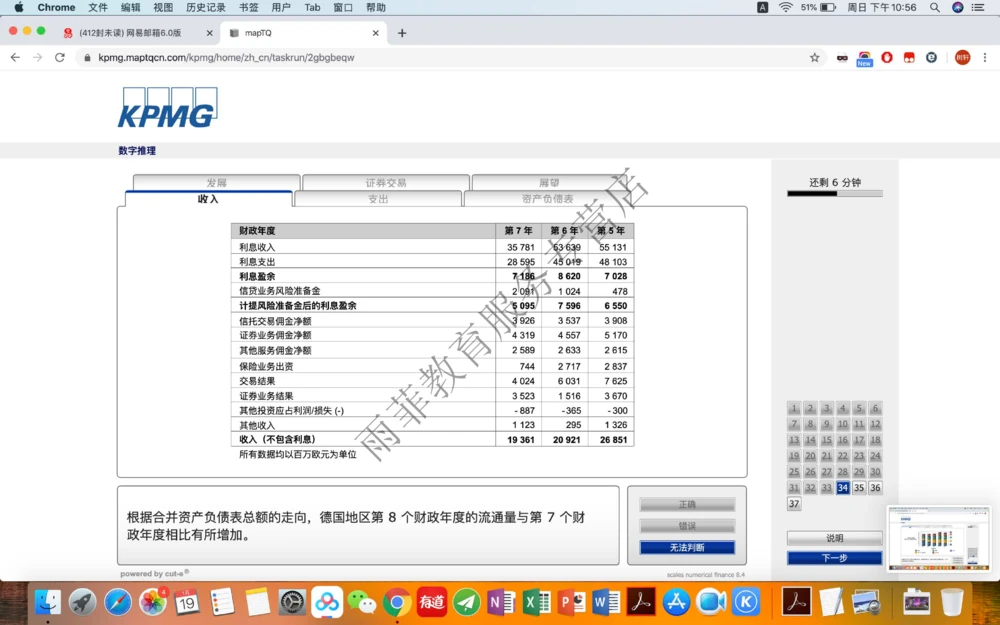Open the 书签 menu in the menu bar
The width and height of the screenshot is (1000, 625).
point(247,7)
